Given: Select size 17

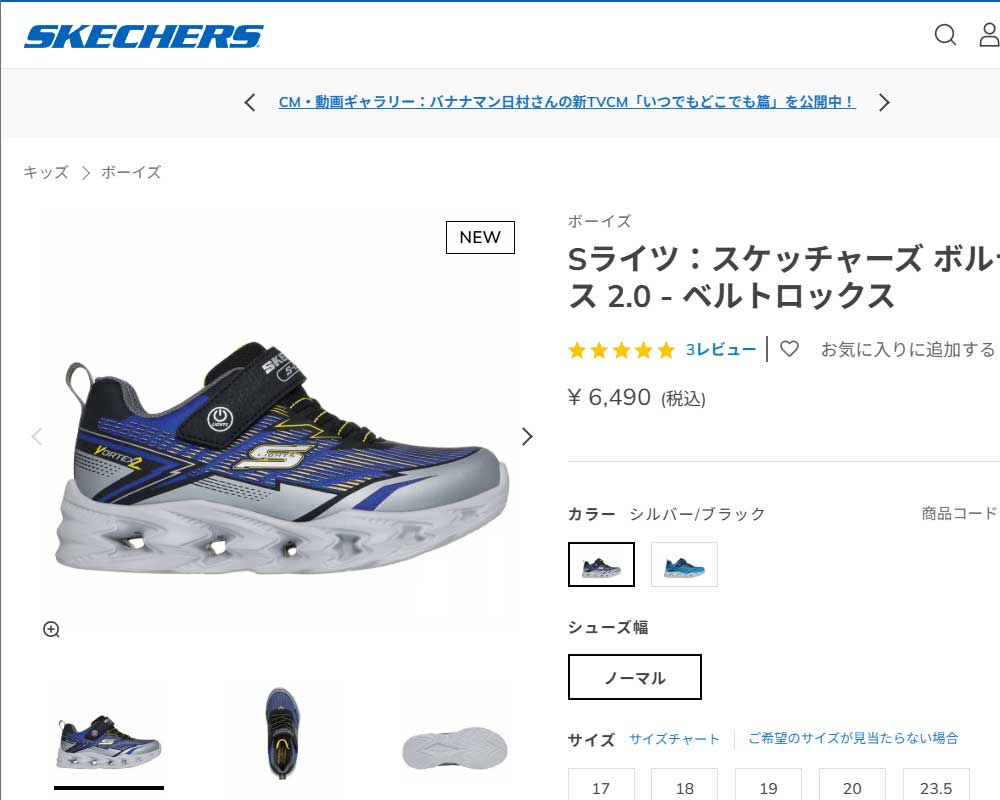Looking at the screenshot, I should coord(601,785).
